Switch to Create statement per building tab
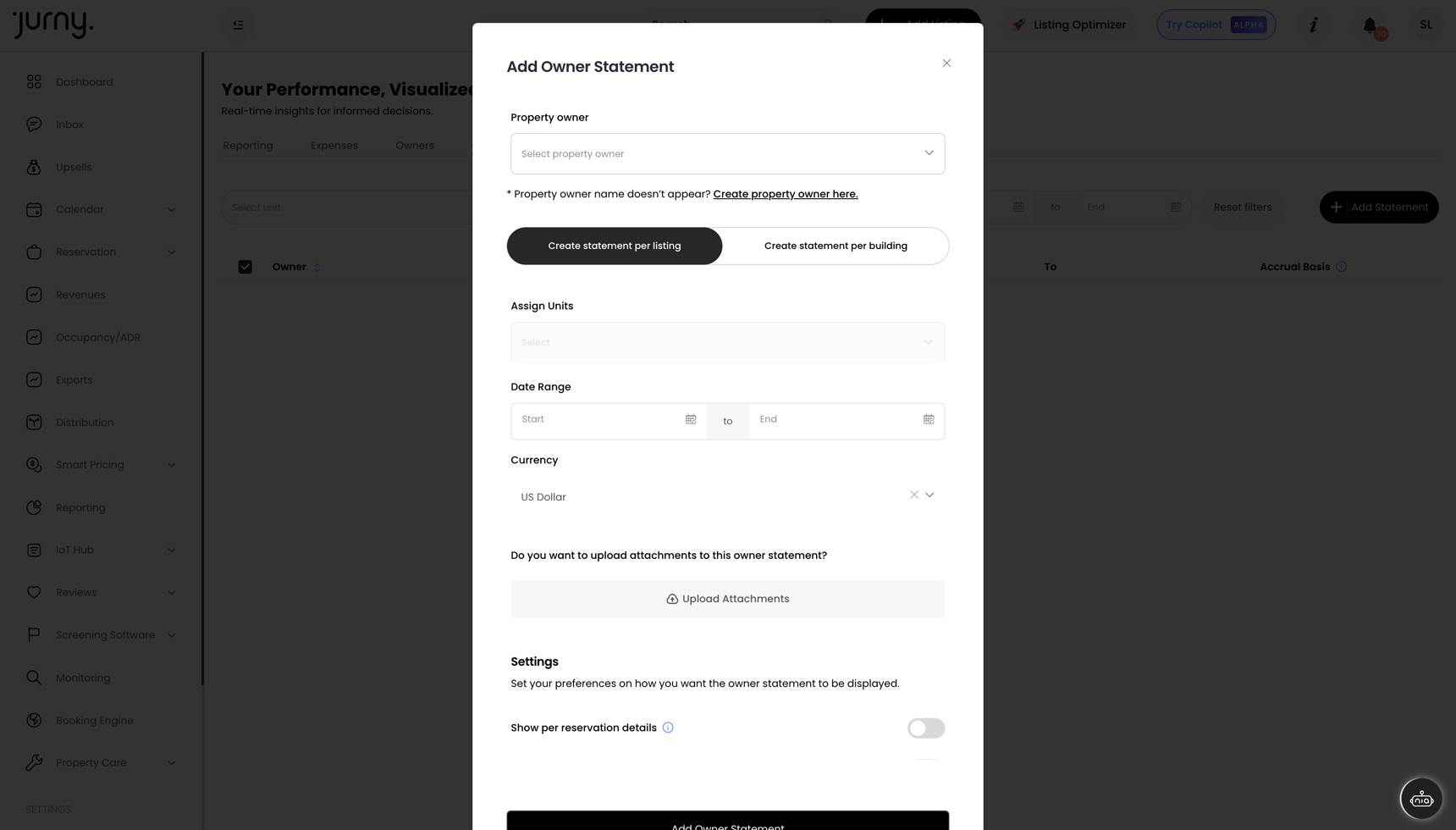 (836, 246)
